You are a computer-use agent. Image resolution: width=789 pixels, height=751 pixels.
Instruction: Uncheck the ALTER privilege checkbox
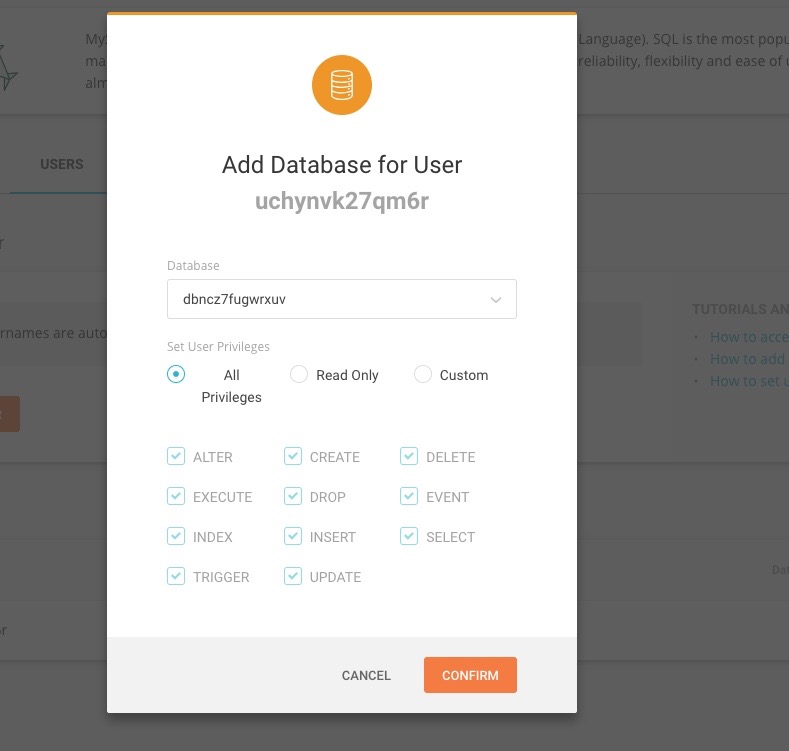pos(176,457)
